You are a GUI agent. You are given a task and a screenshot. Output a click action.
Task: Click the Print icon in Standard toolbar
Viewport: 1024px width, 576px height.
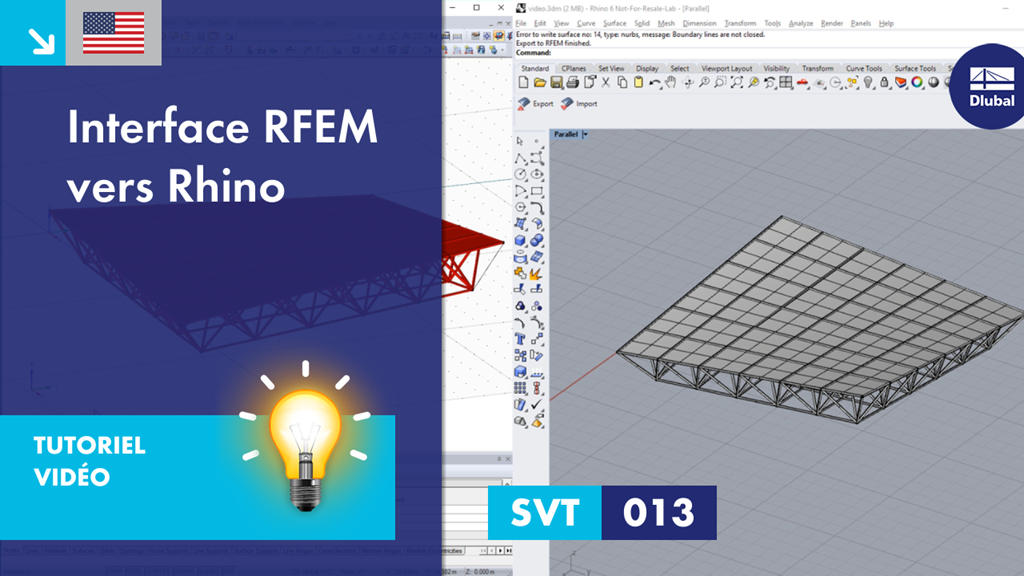(573, 83)
